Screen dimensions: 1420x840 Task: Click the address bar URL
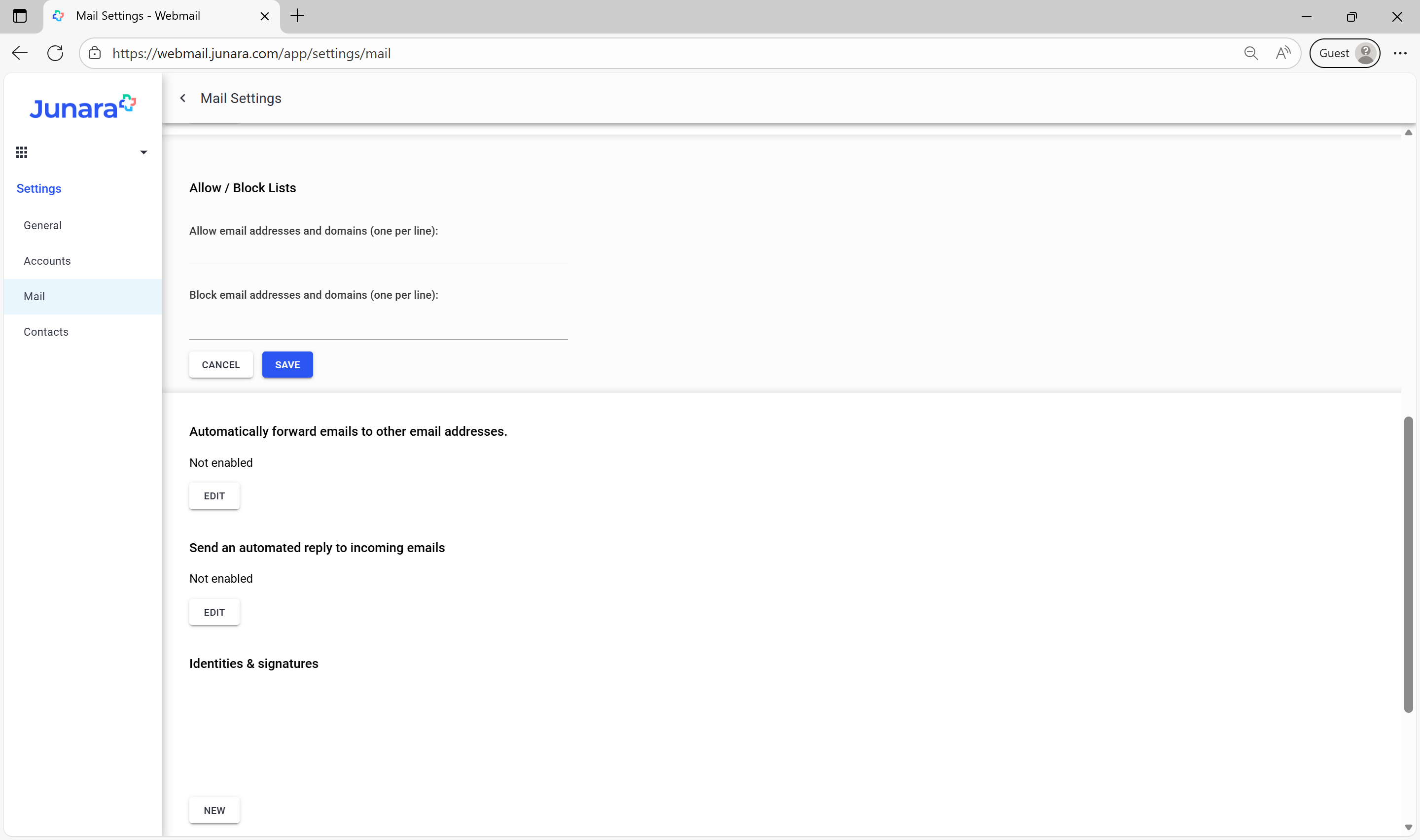[251, 53]
